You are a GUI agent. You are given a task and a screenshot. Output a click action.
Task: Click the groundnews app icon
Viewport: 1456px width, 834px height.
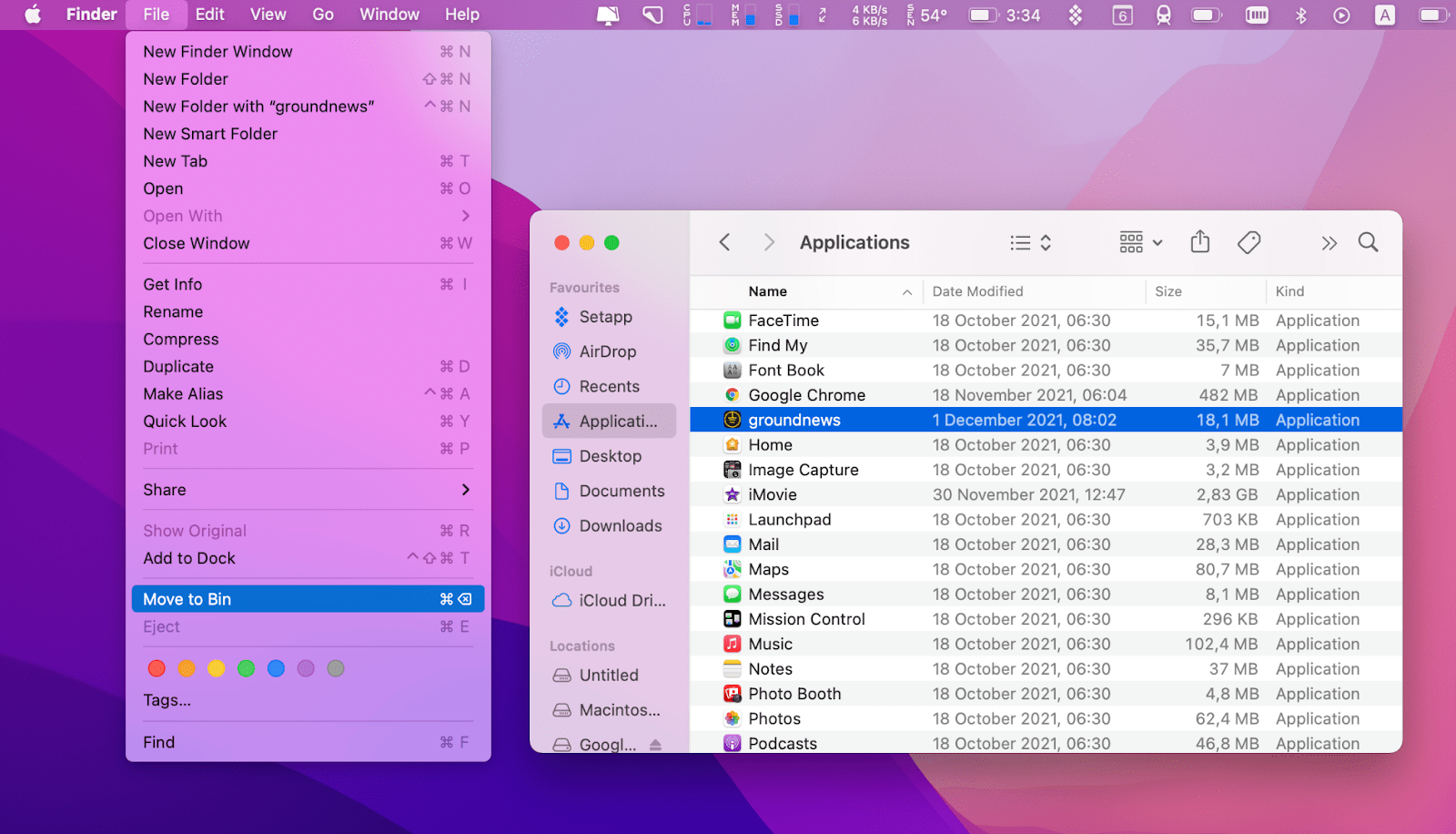[x=732, y=420]
